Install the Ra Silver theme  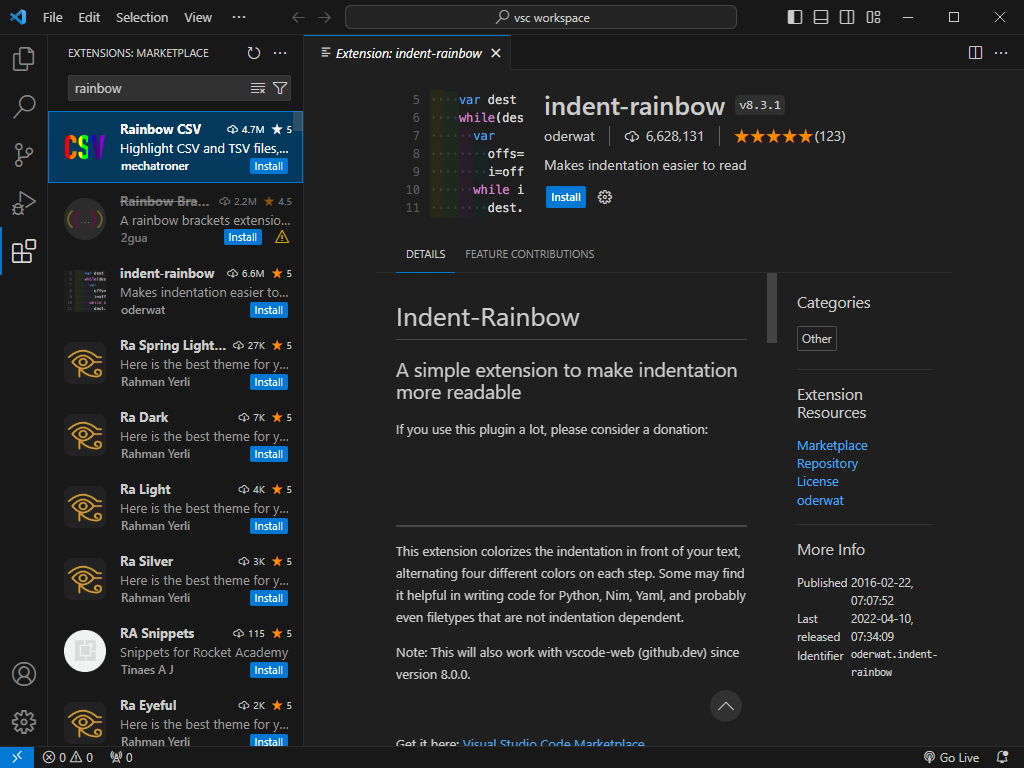[268, 598]
